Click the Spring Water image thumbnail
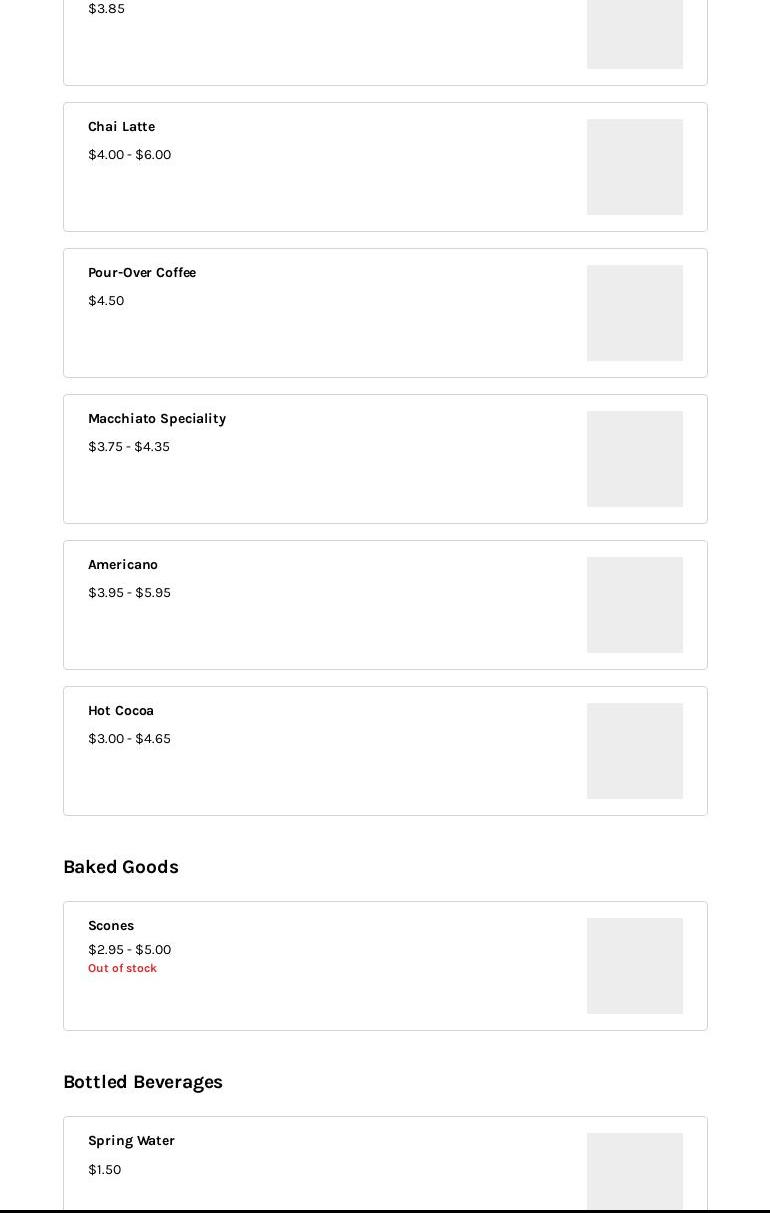Viewport: 770px width, 1213px height. (635, 1172)
